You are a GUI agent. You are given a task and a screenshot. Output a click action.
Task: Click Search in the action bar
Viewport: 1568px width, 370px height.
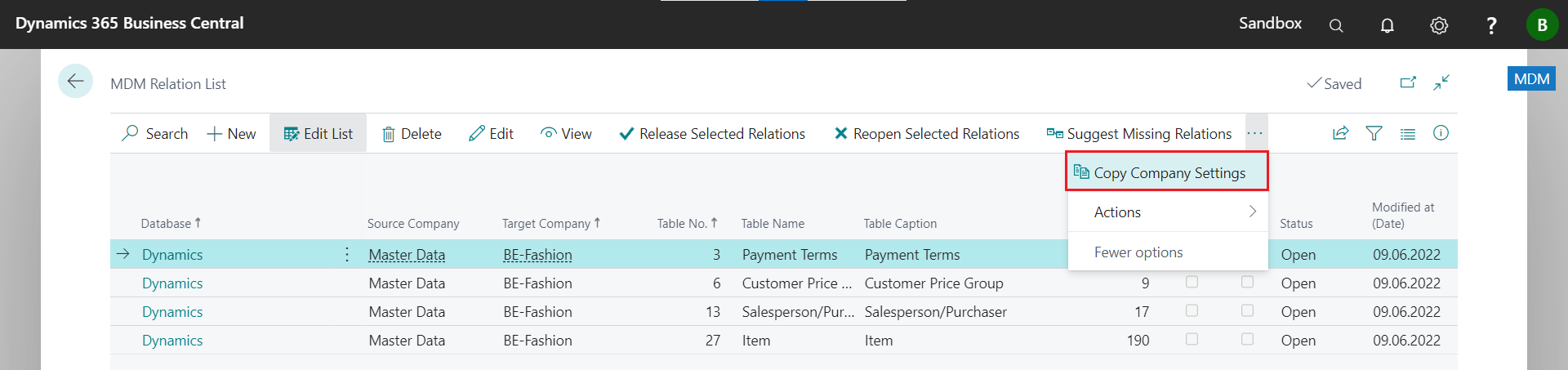[155, 134]
